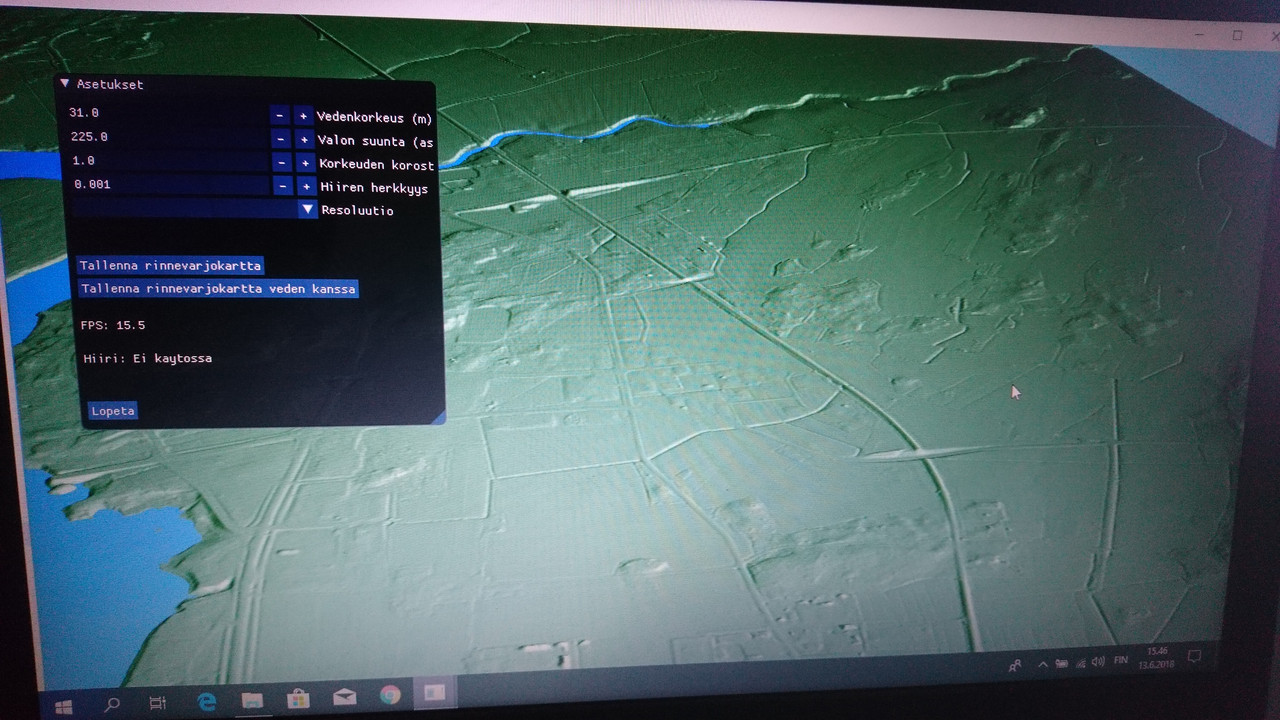
Task: Decrease Vedenkorkeus with its minus button
Action: pyautogui.click(x=279, y=116)
